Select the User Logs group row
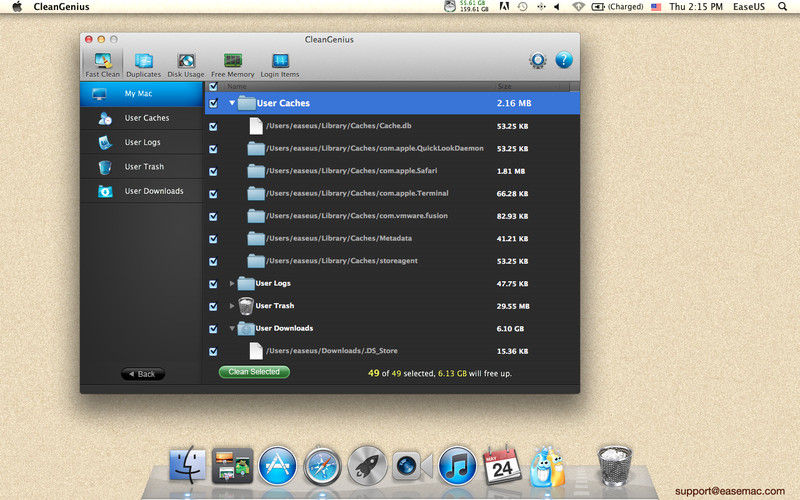This screenshot has height=500, width=800. 392,283
